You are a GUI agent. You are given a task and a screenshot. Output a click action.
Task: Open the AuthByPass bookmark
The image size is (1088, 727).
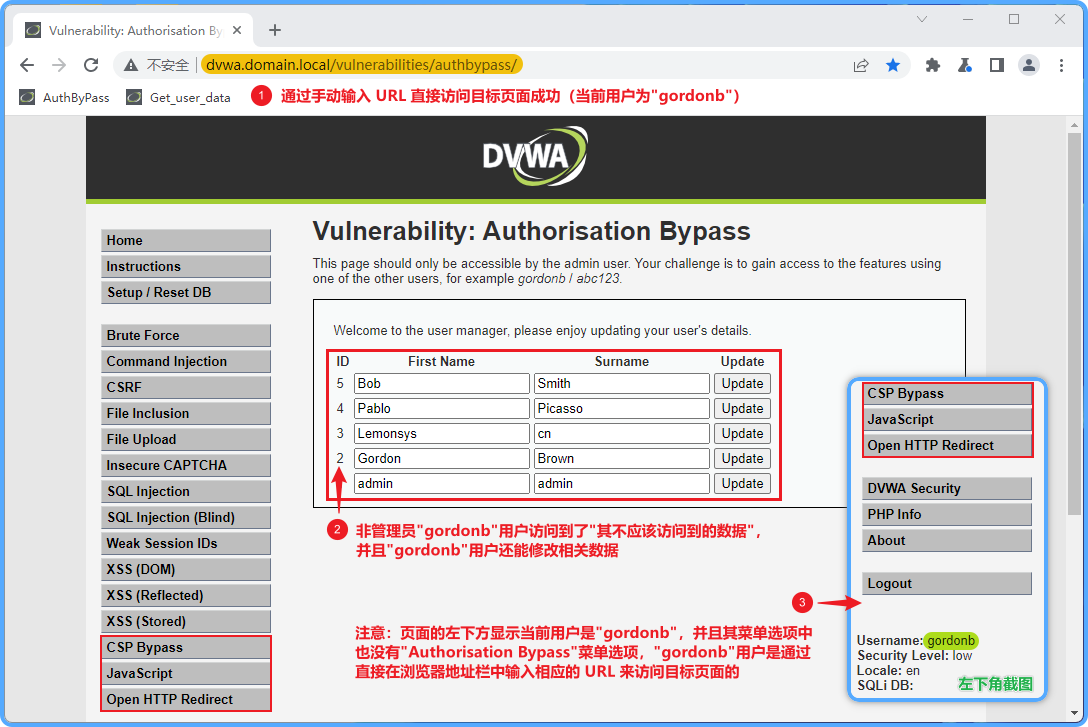pos(65,97)
